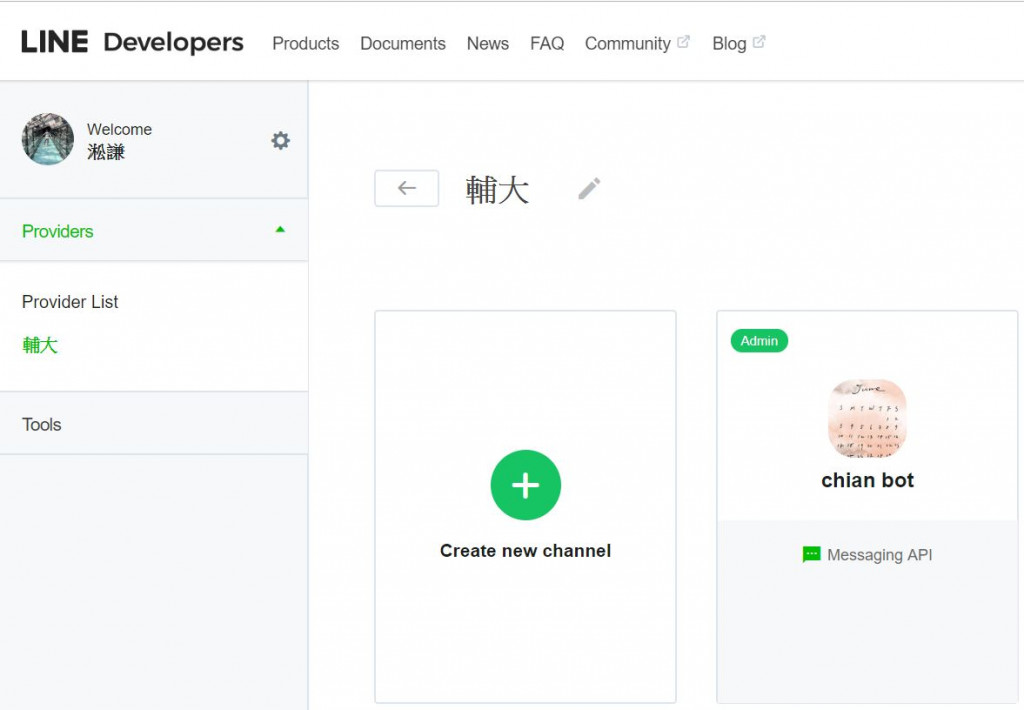The width and height of the screenshot is (1024, 710).
Task: Open account settings gear icon
Action: pyautogui.click(x=280, y=140)
